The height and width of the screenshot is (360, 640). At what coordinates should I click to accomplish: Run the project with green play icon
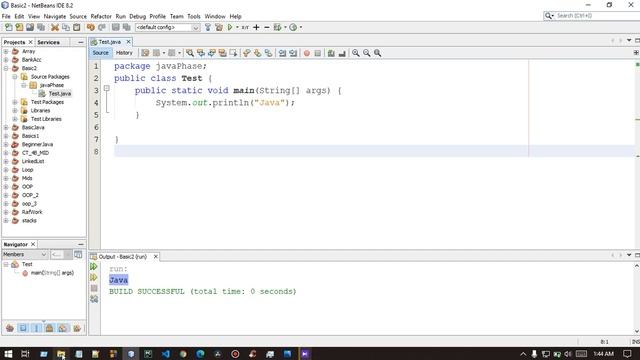click(x=230, y=27)
